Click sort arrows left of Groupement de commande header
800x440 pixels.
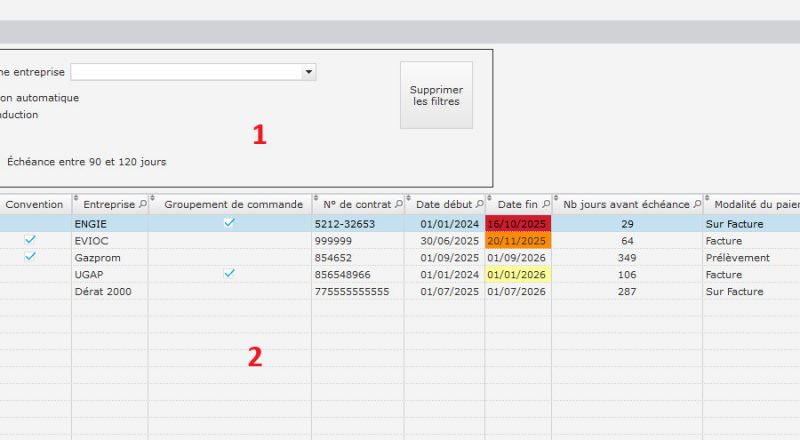click(x=154, y=199)
